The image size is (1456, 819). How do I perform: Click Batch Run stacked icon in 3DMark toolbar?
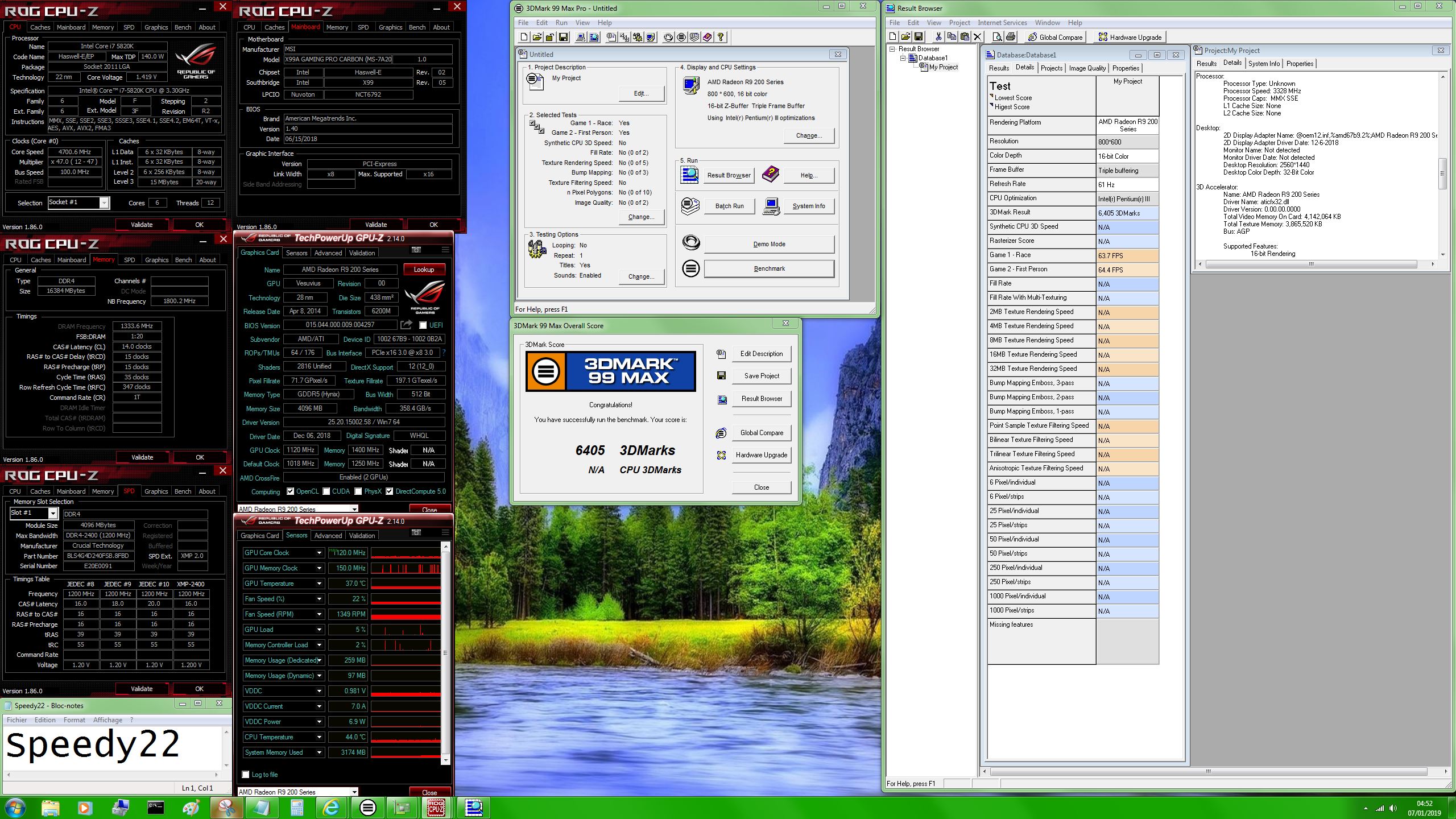694,37
